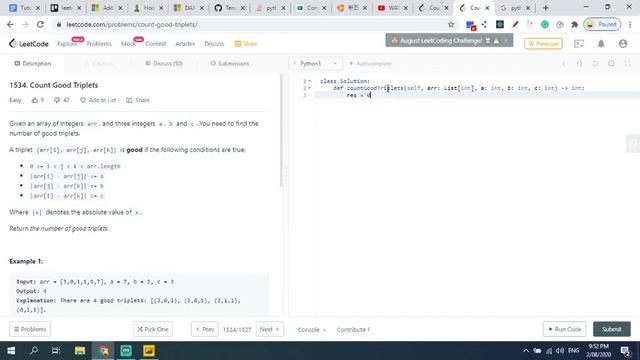Open the Python3 language dropdown
The image size is (640, 360).
[316, 64]
